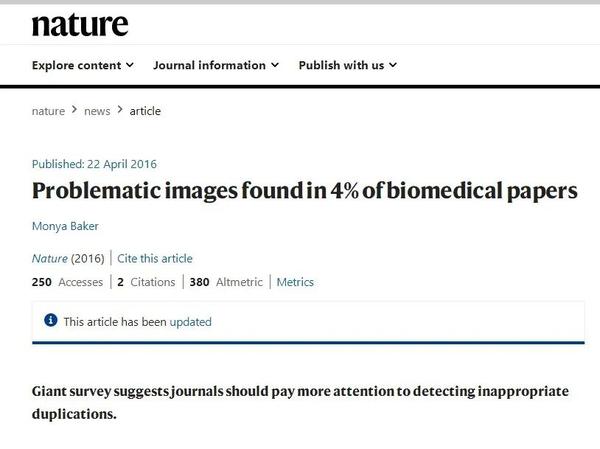
Task: Select the "article" breadcrumb item
Action: (145, 111)
